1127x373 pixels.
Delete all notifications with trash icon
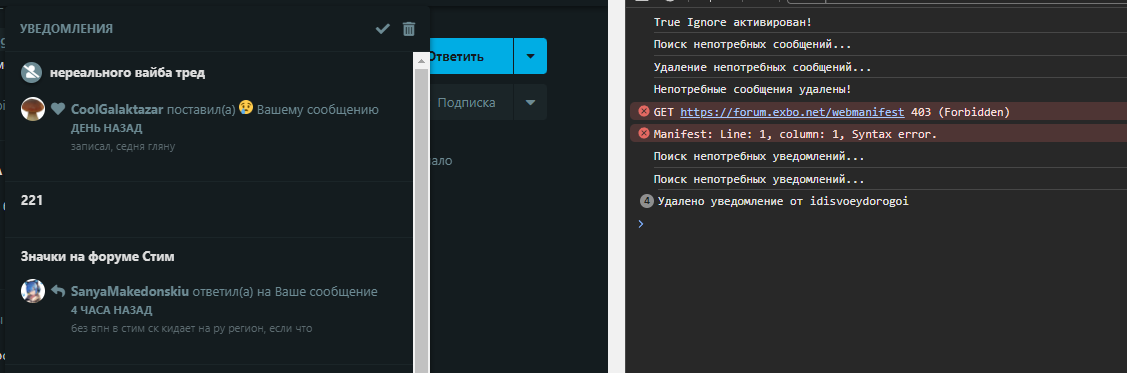coord(409,29)
